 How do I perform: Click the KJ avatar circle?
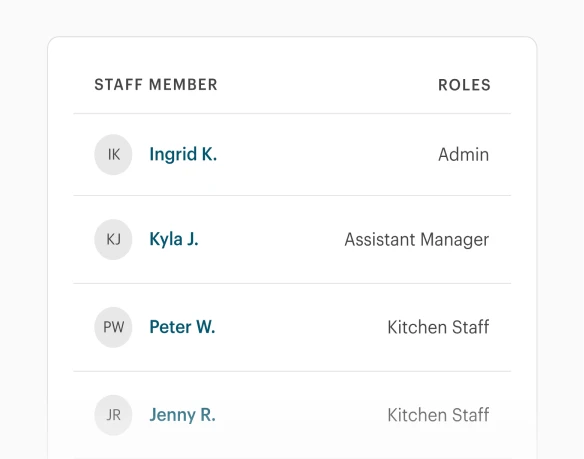pyautogui.click(x=113, y=239)
